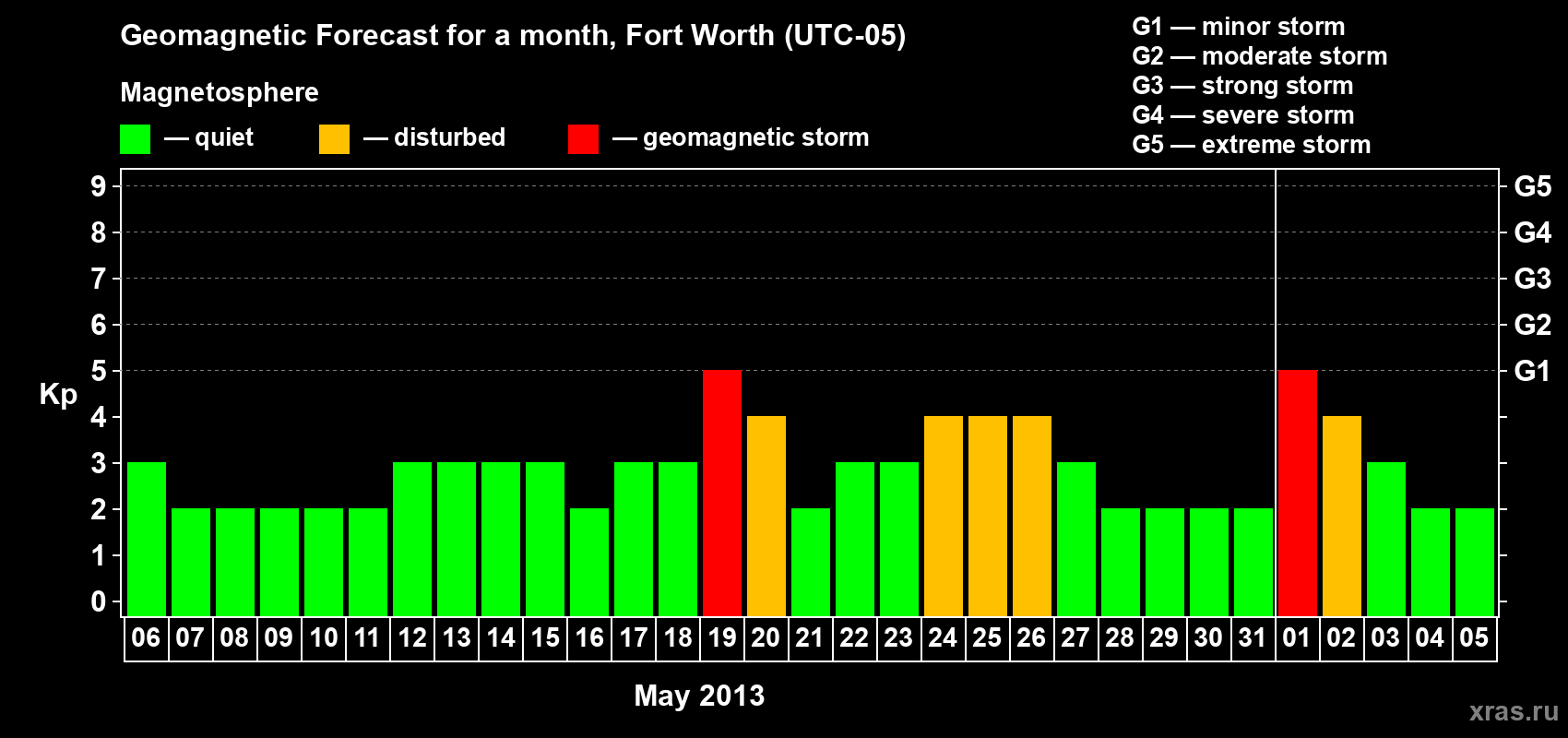Click the orange bar above date 02
The image size is (1568, 738).
pos(1342,516)
